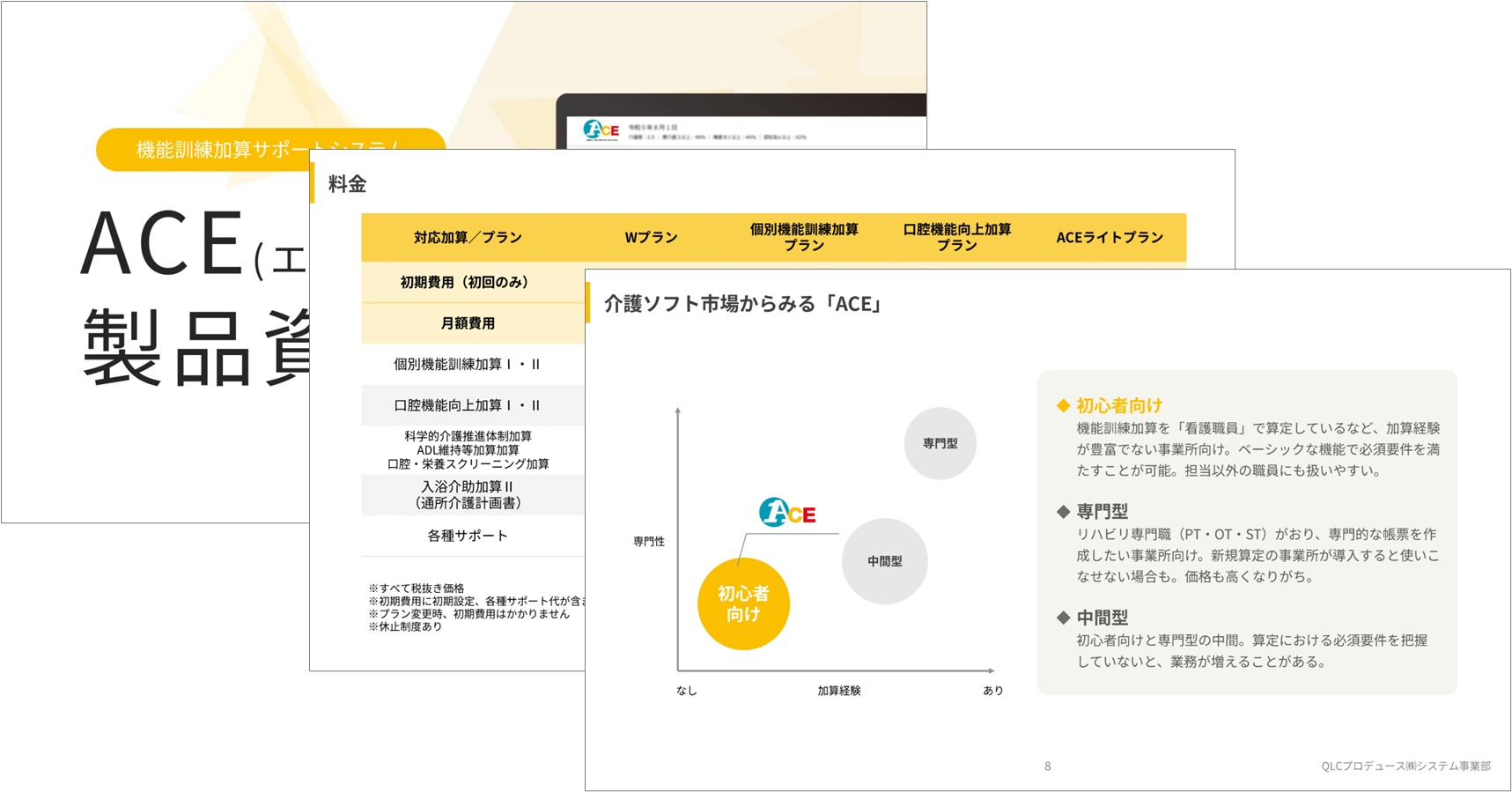The width and height of the screenshot is (1512, 792).
Task: Click the 口腔機能向上加算プラン column header
Action: (x=957, y=237)
